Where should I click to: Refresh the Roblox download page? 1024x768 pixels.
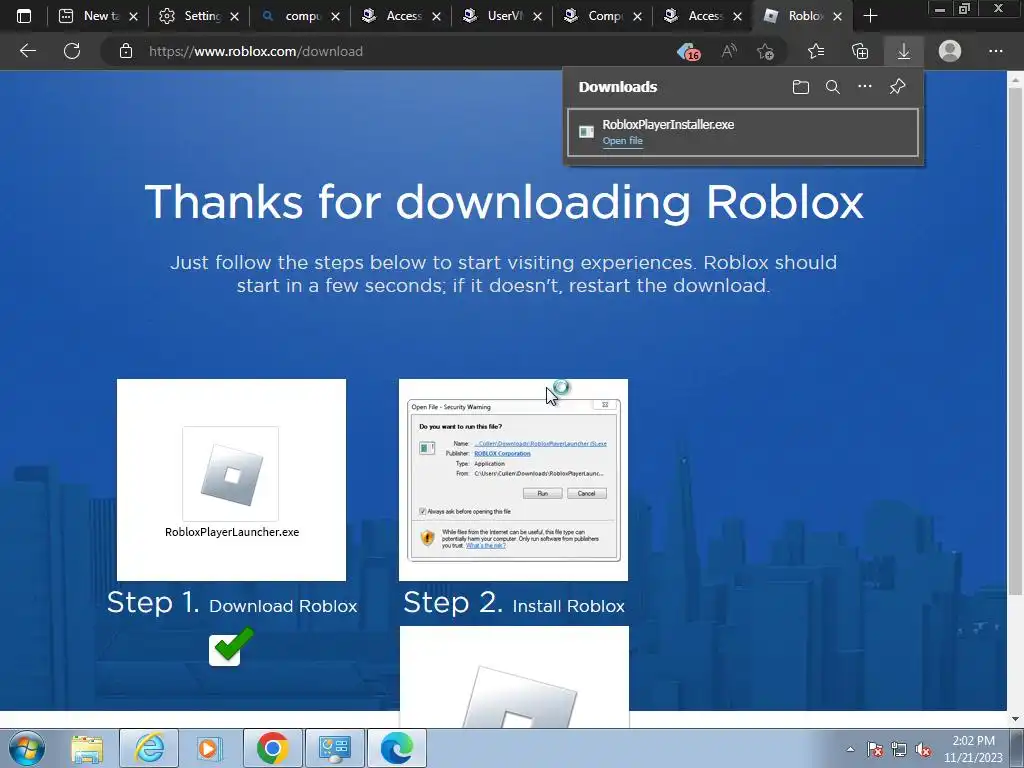click(x=72, y=51)
